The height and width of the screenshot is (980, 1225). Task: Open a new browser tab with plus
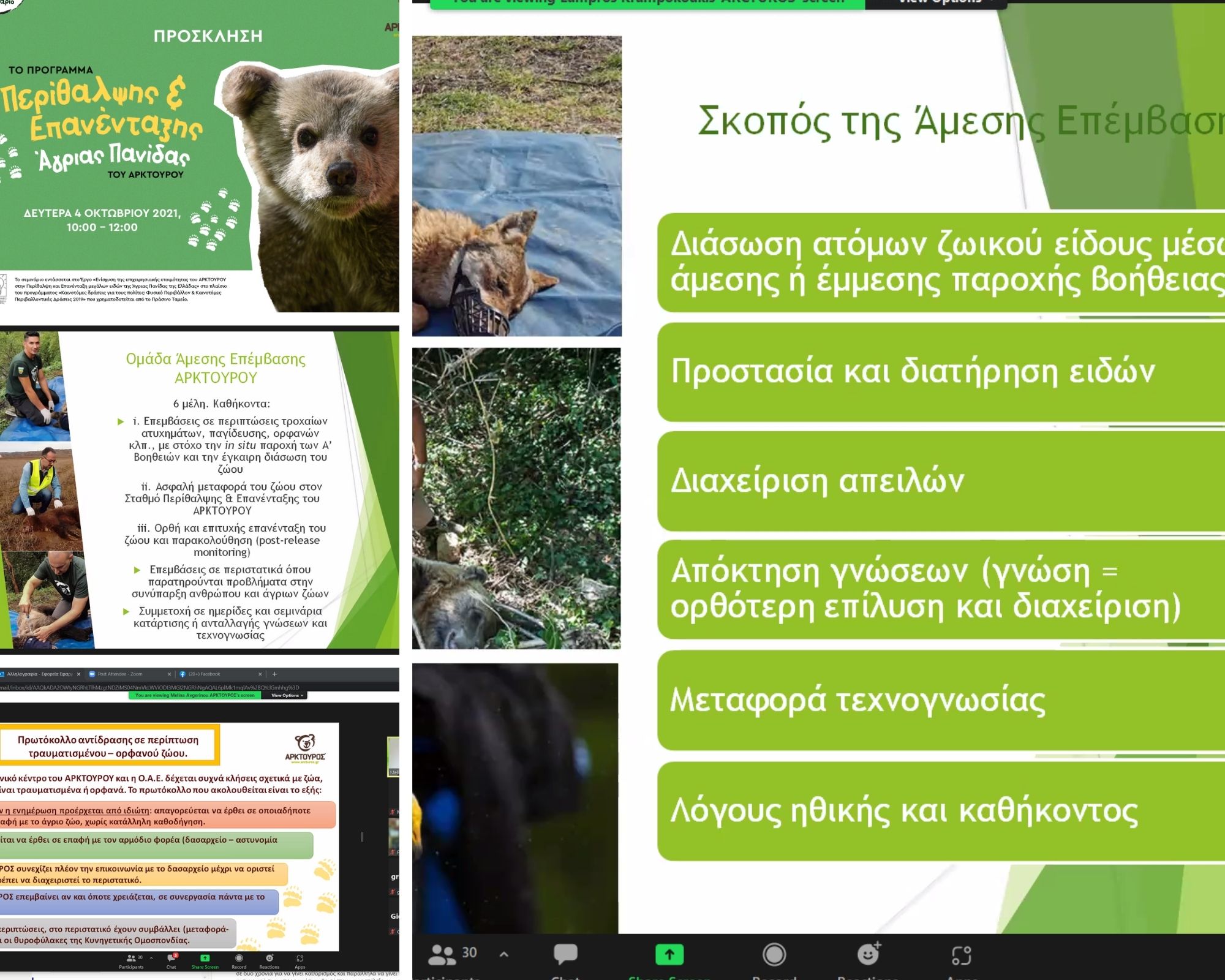pos(274,674)
